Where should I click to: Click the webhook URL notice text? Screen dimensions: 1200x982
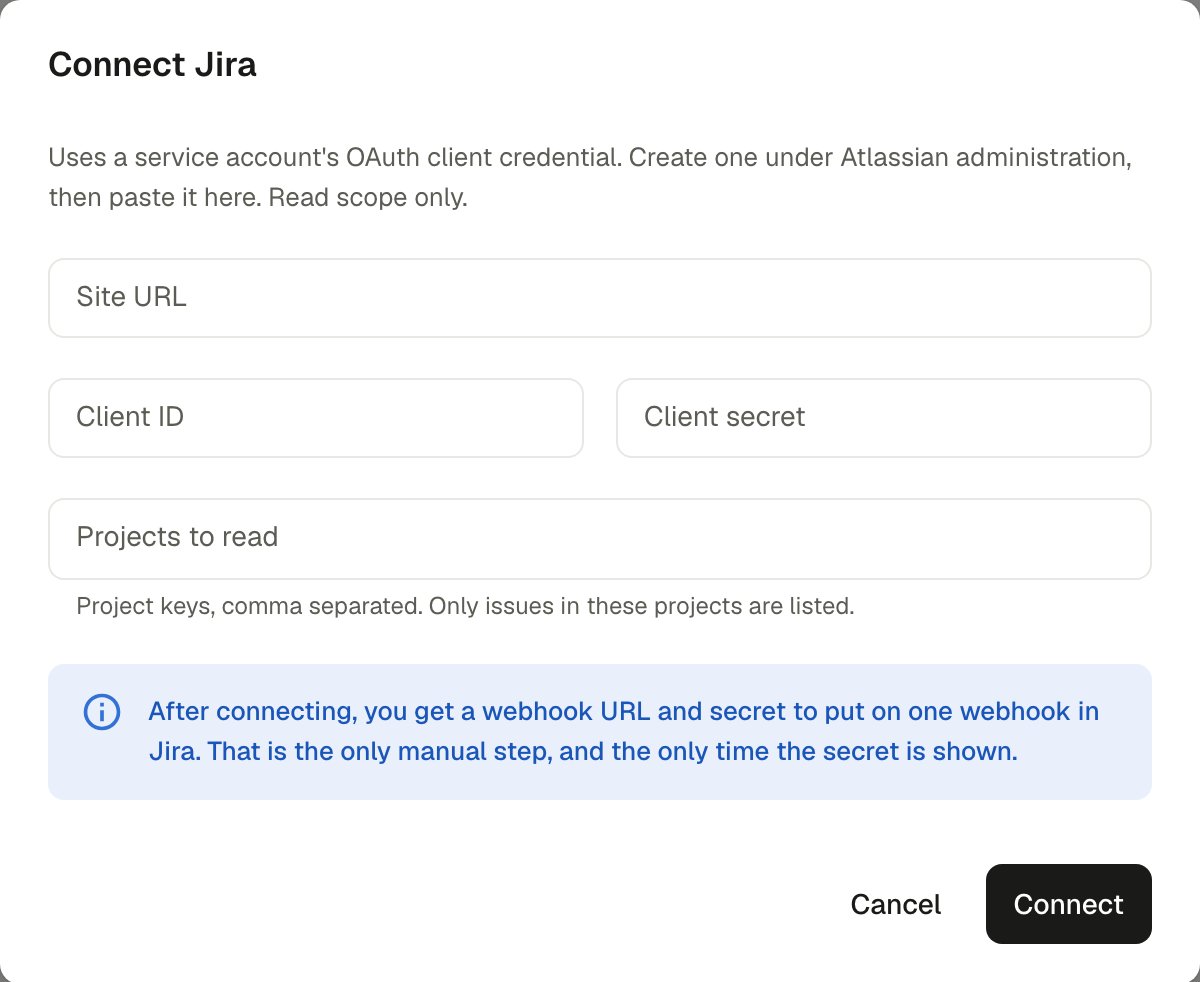click(623, 732)
